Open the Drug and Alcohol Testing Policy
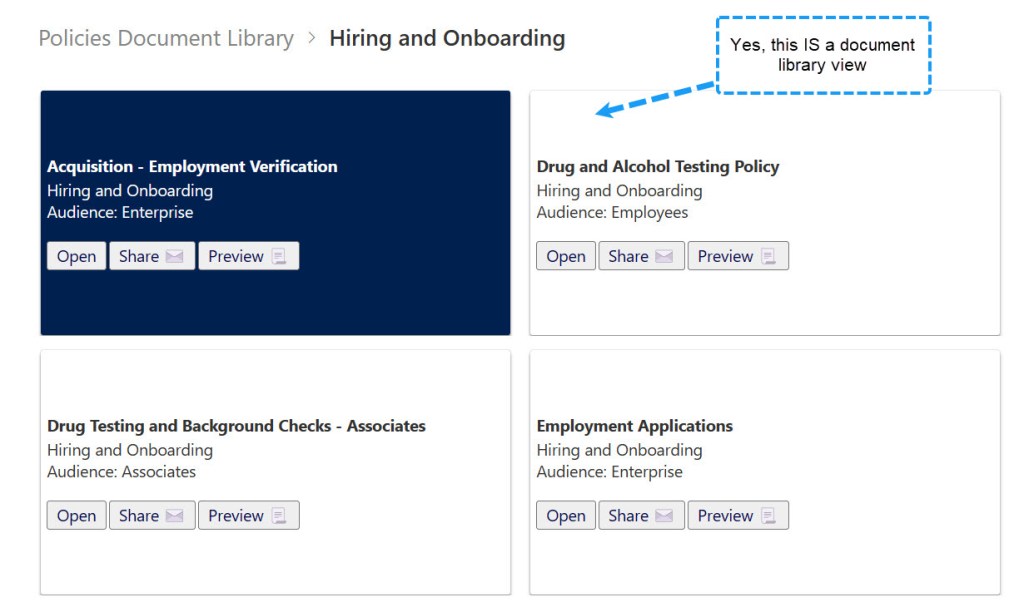Screen dimensions: 1024x607 coord(565,255)
